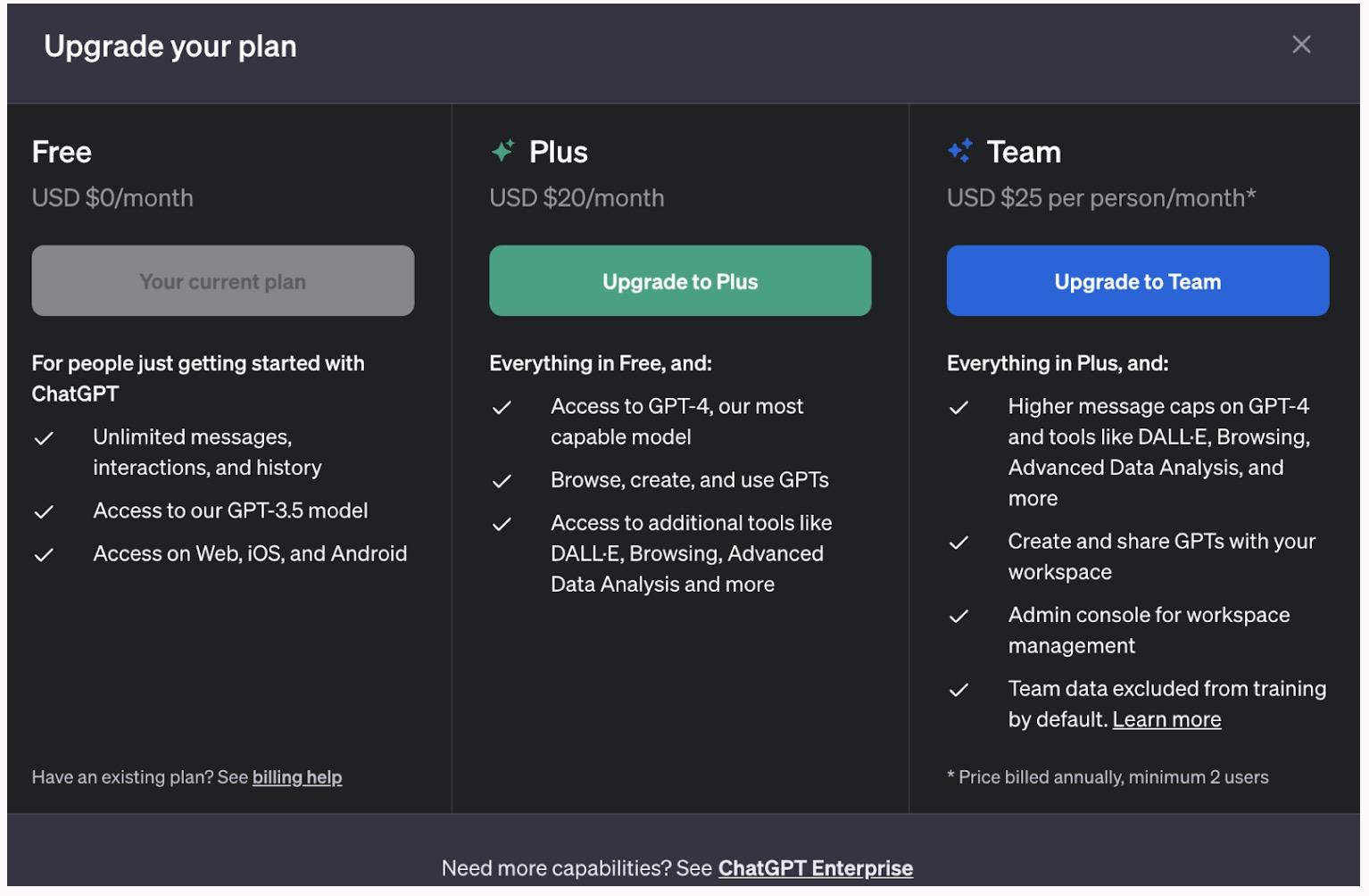
Task: Click checkmark beside Access on Web, iOS, and Android
Action: [44, 555]
